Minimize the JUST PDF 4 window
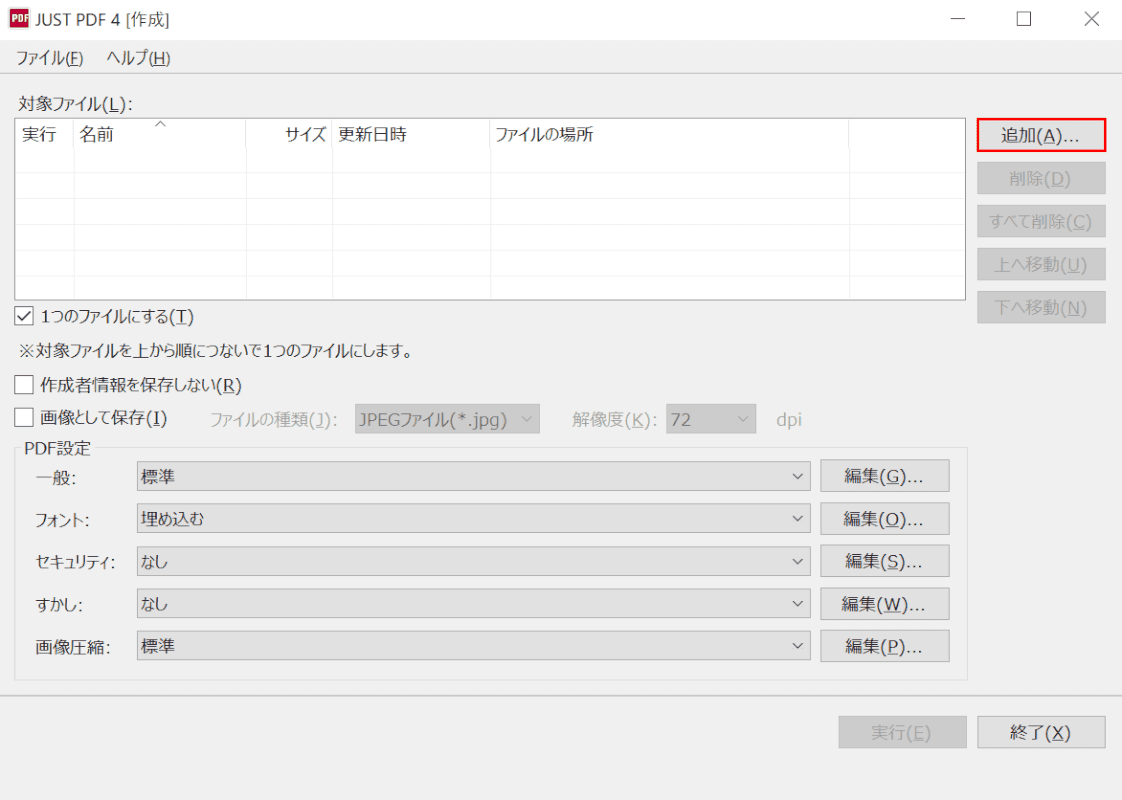 point(958,19)
